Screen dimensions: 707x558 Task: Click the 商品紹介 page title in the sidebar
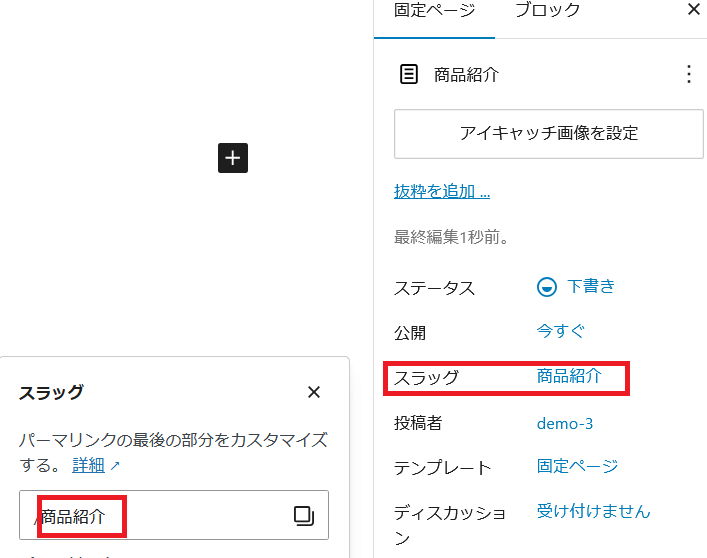coord(466,75)
